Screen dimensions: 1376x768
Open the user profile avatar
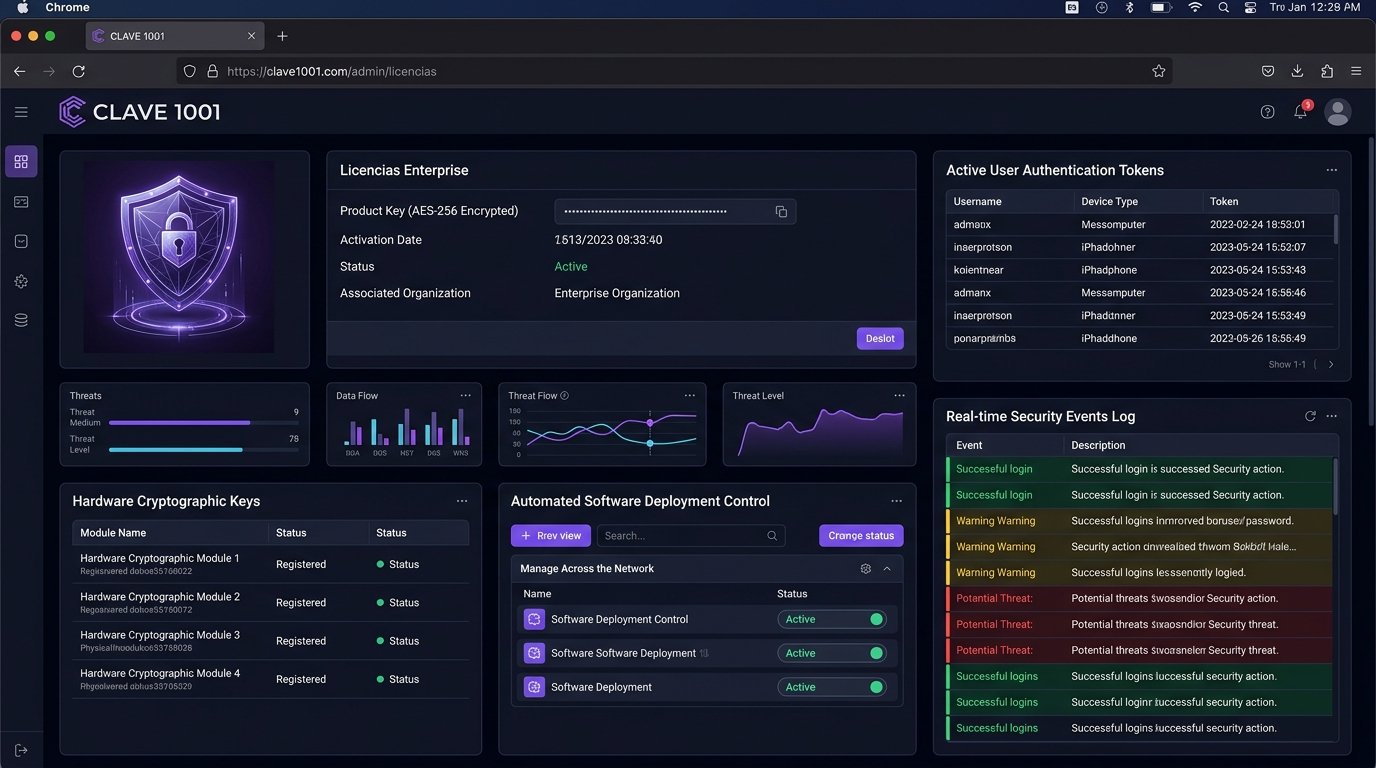pyautogui.click(x=1337, y=112)
